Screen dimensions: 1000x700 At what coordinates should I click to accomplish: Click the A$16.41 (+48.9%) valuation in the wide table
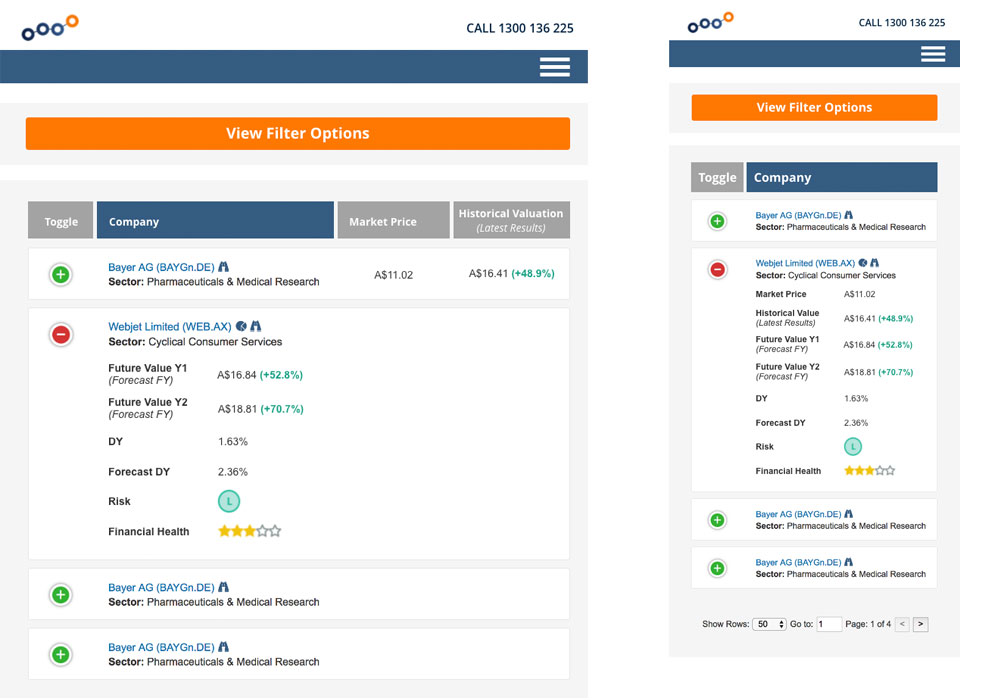tap(511, 273)
